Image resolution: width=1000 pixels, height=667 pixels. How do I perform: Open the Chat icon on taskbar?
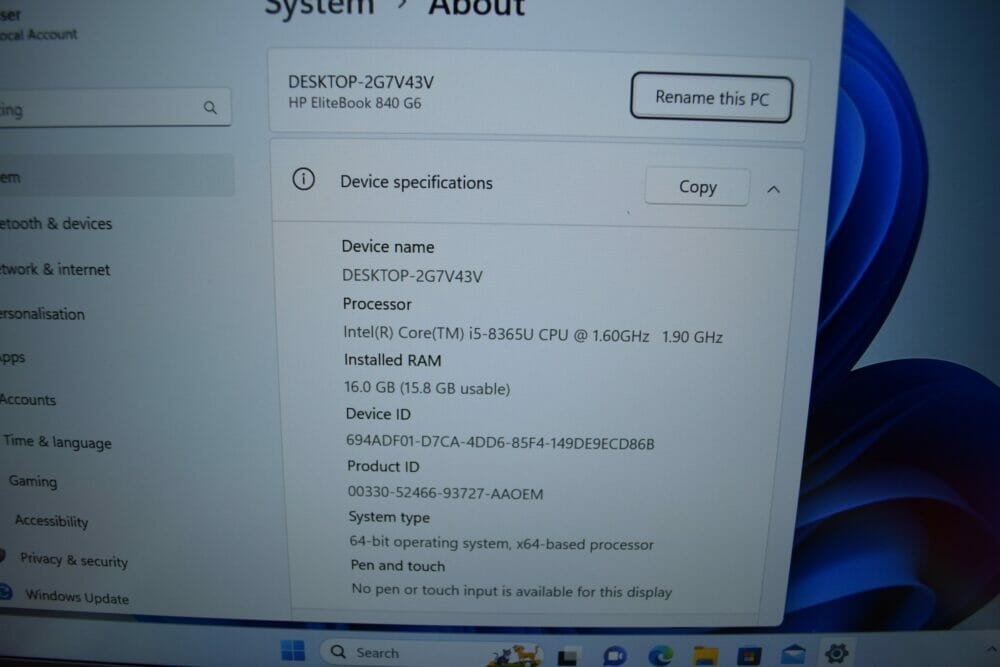pyautogui.click(x=614, y=655)
